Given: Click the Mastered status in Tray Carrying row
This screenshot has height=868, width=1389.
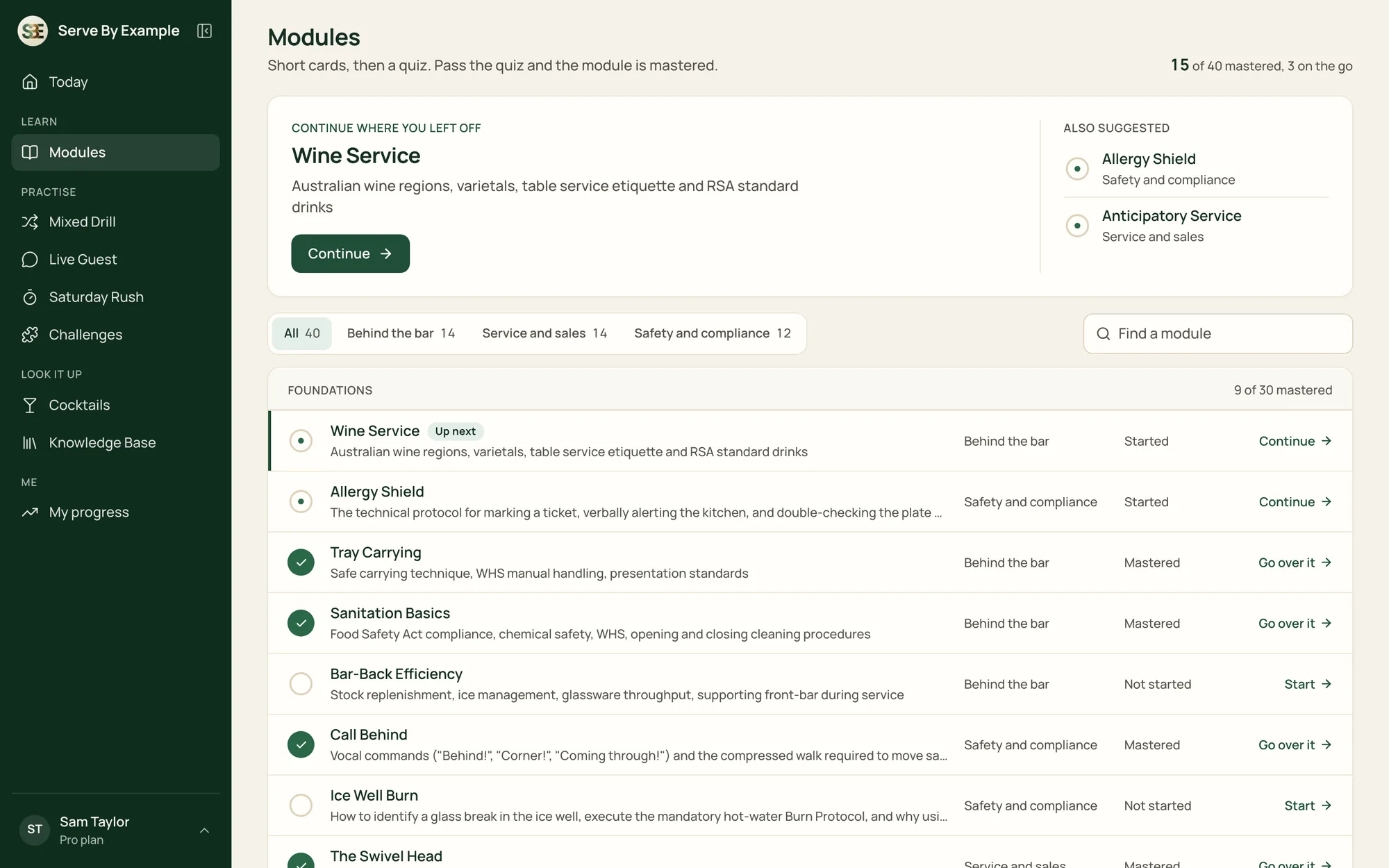Looking at the screenshot, I should click(x=1152, y=562).
